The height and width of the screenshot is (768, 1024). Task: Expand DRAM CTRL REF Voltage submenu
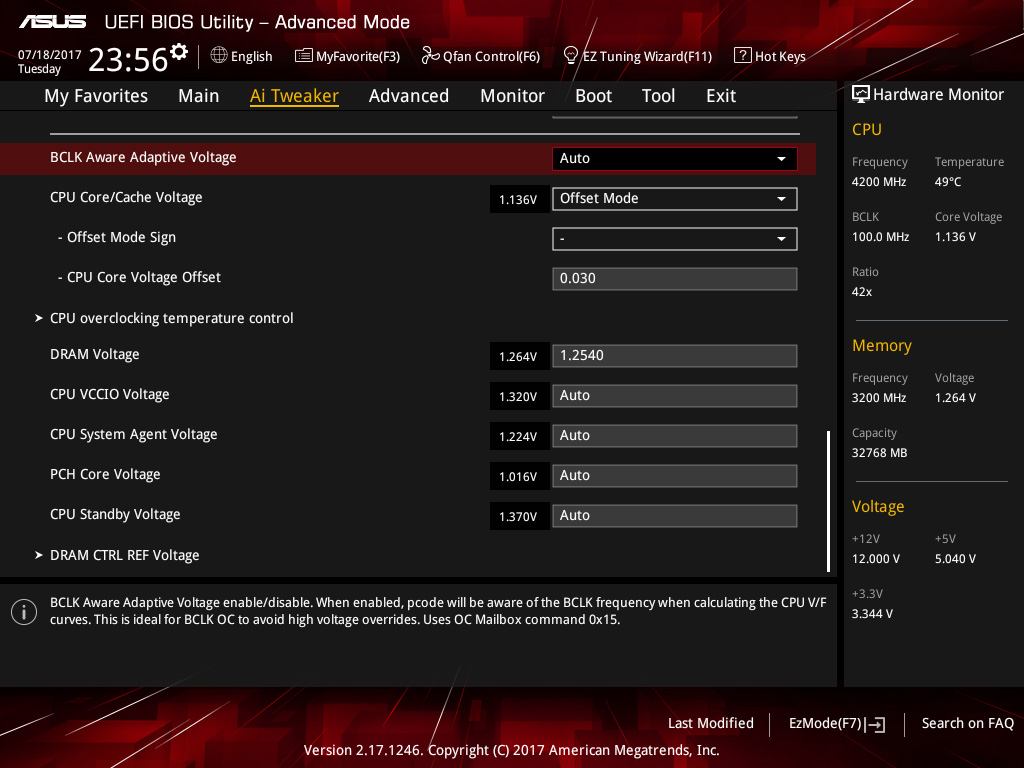coord(124,555)
